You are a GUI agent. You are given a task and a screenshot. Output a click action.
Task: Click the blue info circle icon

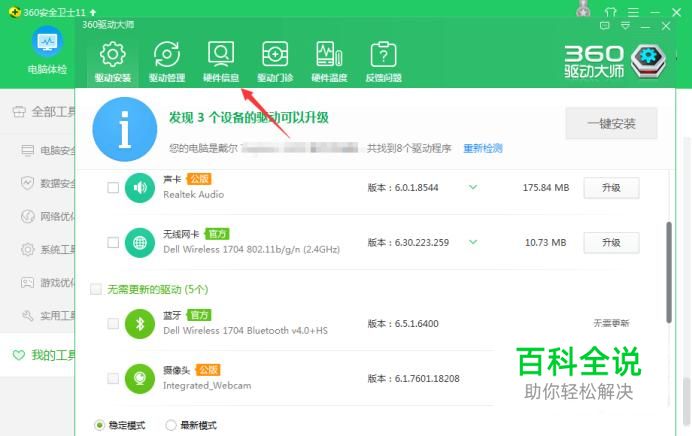124,129
